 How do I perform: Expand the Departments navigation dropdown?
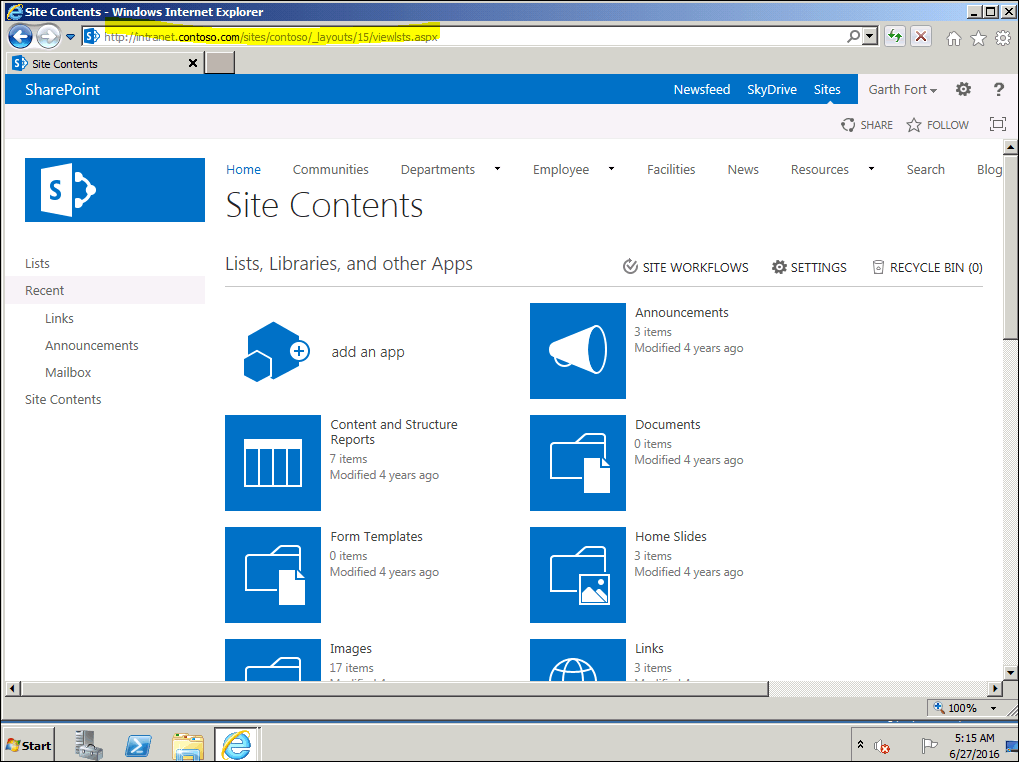497,169
